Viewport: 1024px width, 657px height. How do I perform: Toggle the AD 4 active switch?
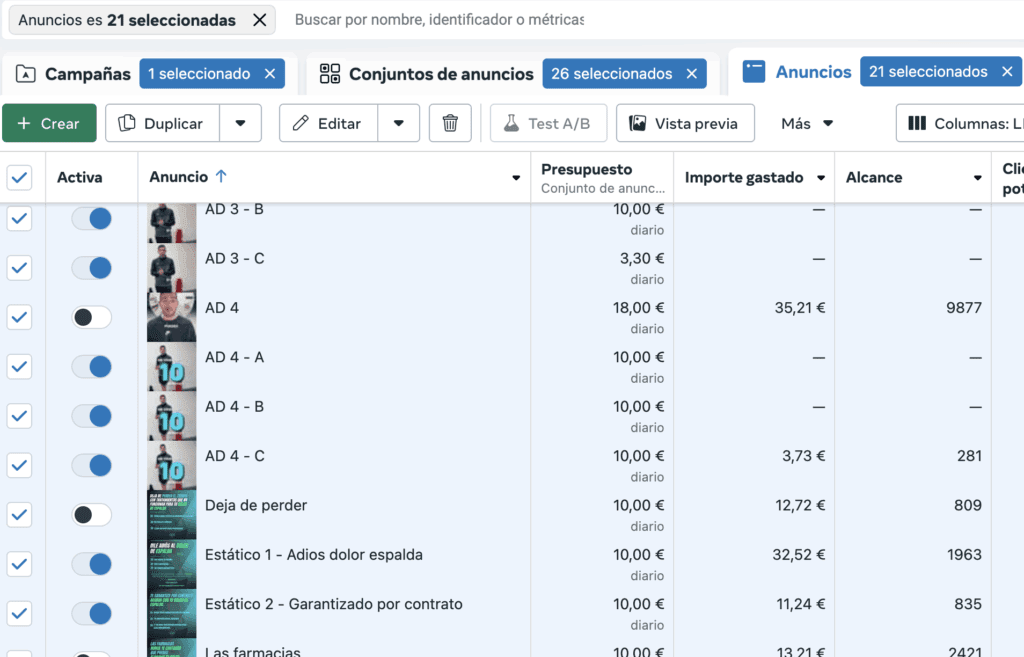[x=91, y=317]
